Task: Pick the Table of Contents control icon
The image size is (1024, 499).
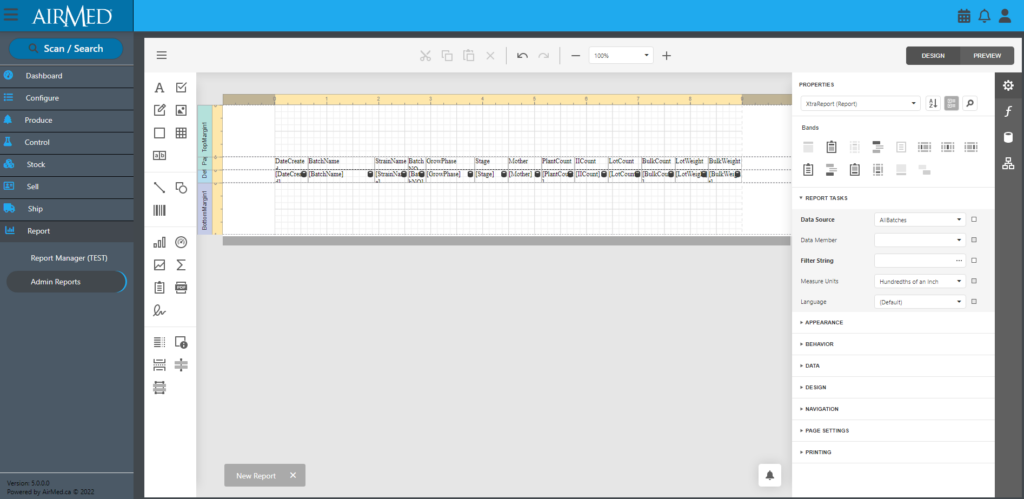Action: [159, 342]
